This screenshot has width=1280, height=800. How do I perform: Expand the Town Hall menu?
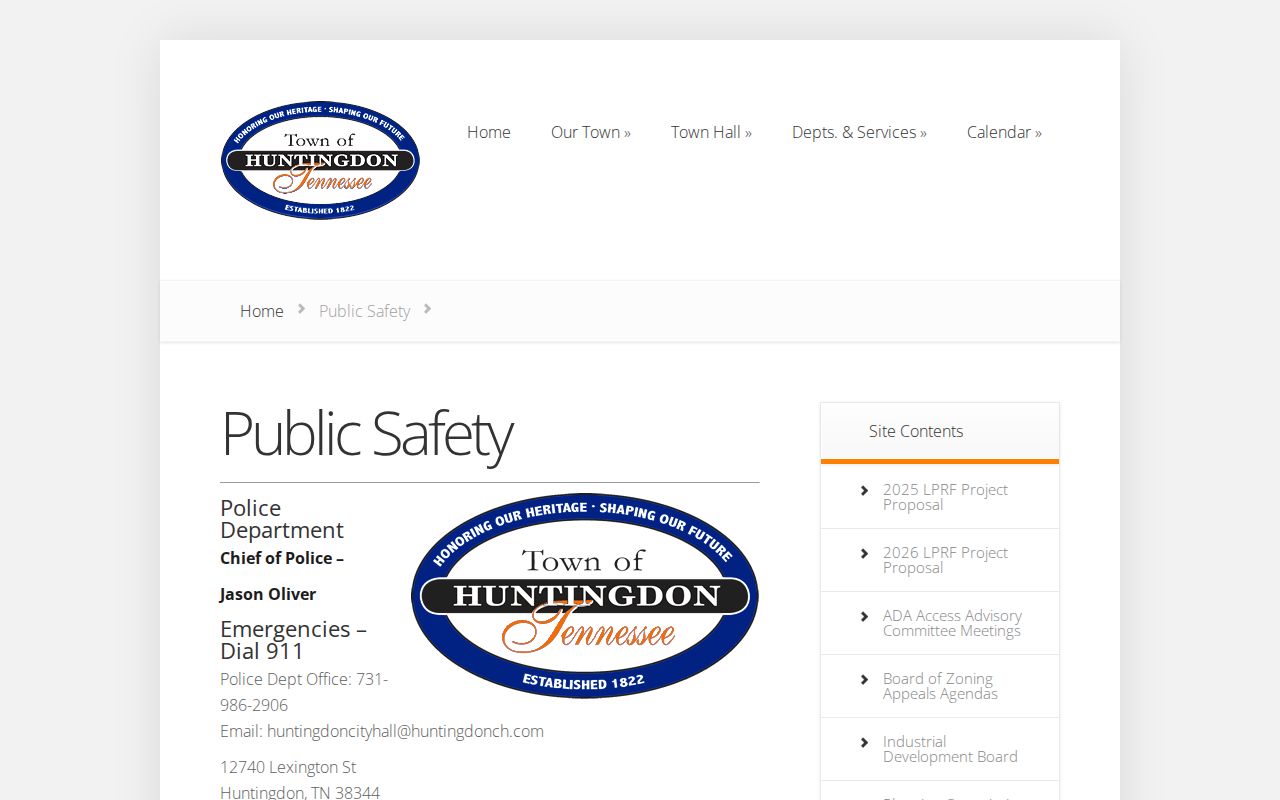point(711,132)
